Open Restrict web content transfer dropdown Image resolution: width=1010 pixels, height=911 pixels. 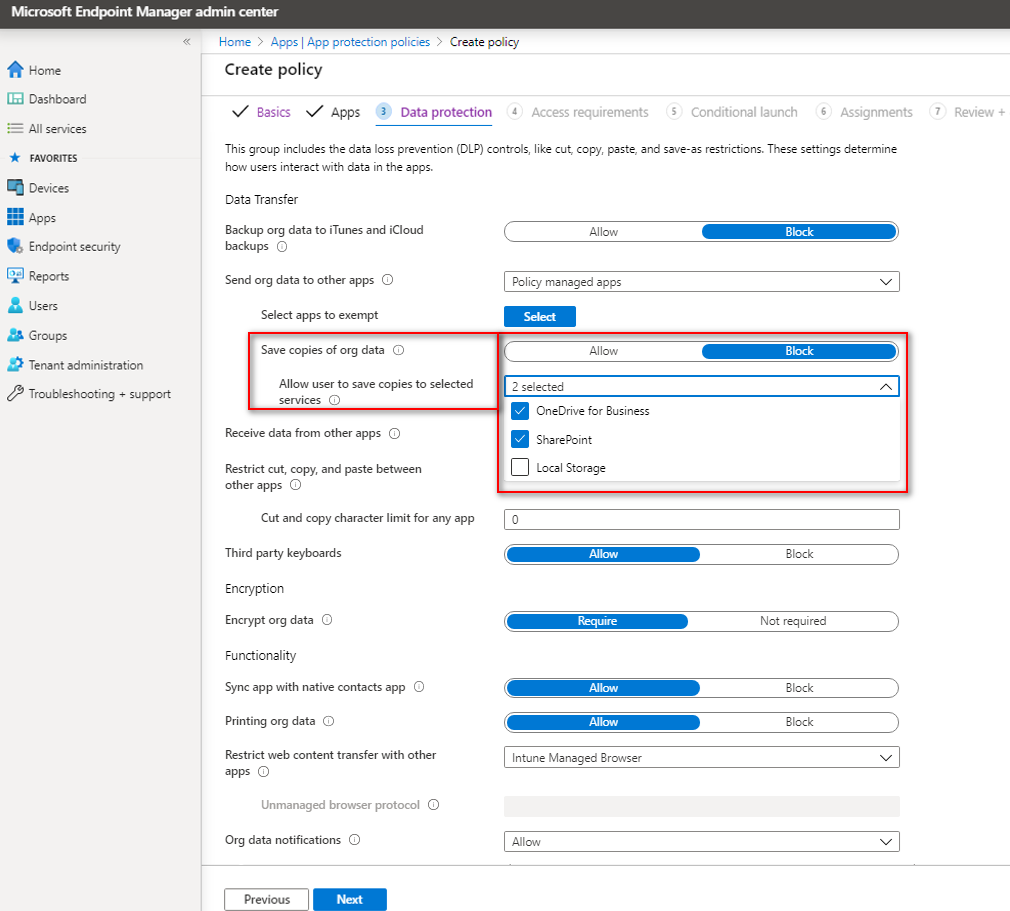(701, 758)
